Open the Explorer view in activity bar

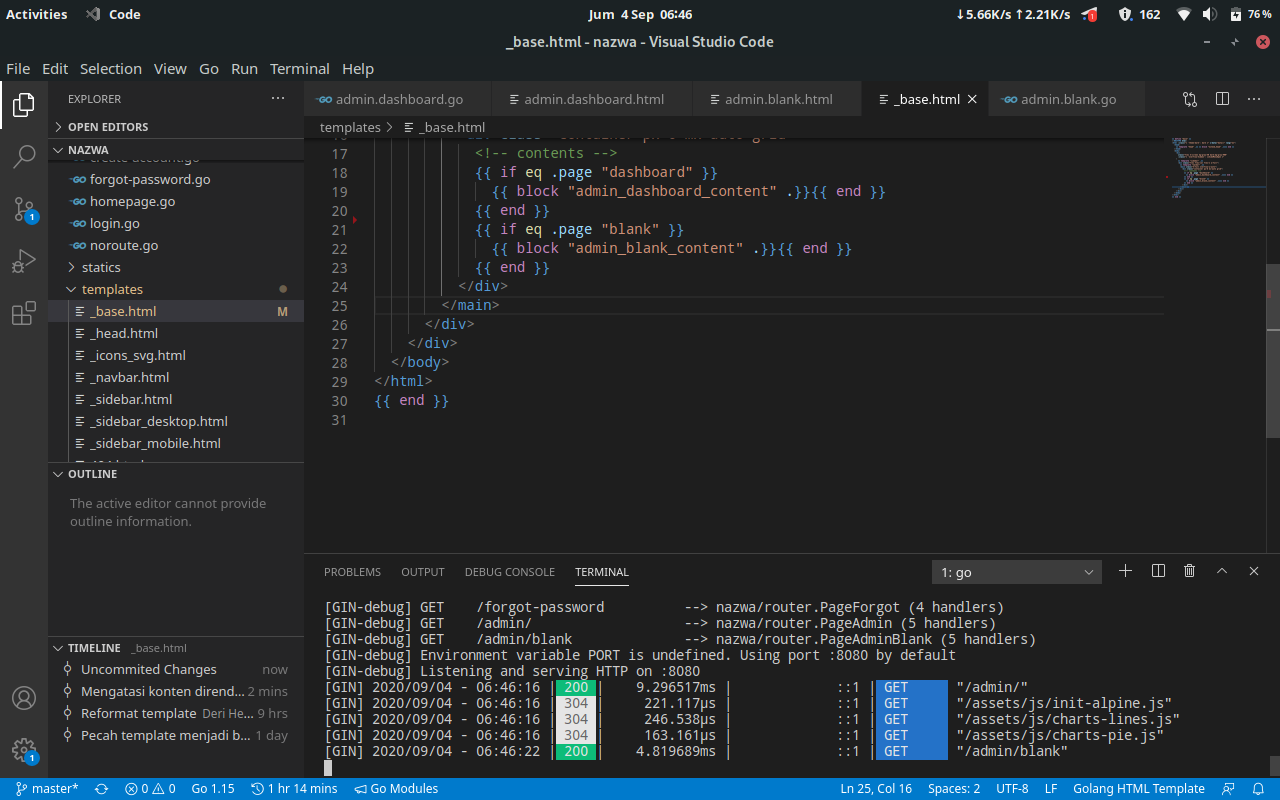click(x=24, y=104)
